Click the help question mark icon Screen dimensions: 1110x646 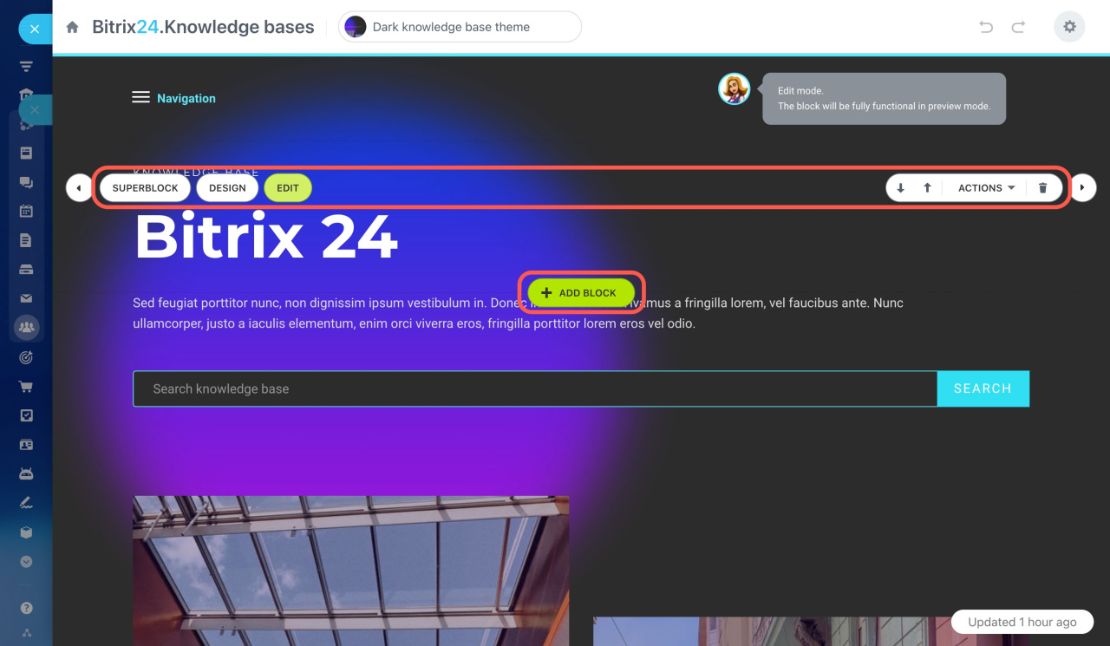(26, 608)
